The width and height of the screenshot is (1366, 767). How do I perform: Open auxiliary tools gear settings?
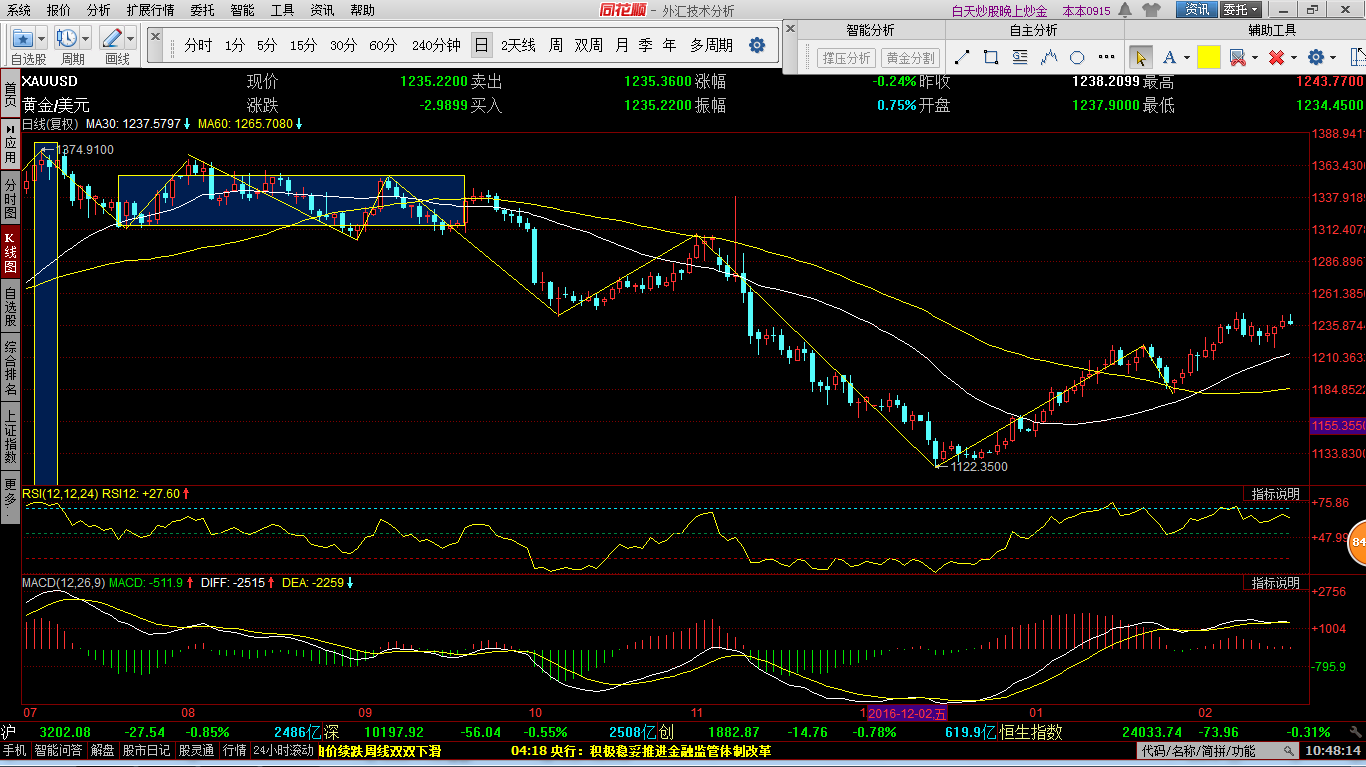tap(1316, 57)
